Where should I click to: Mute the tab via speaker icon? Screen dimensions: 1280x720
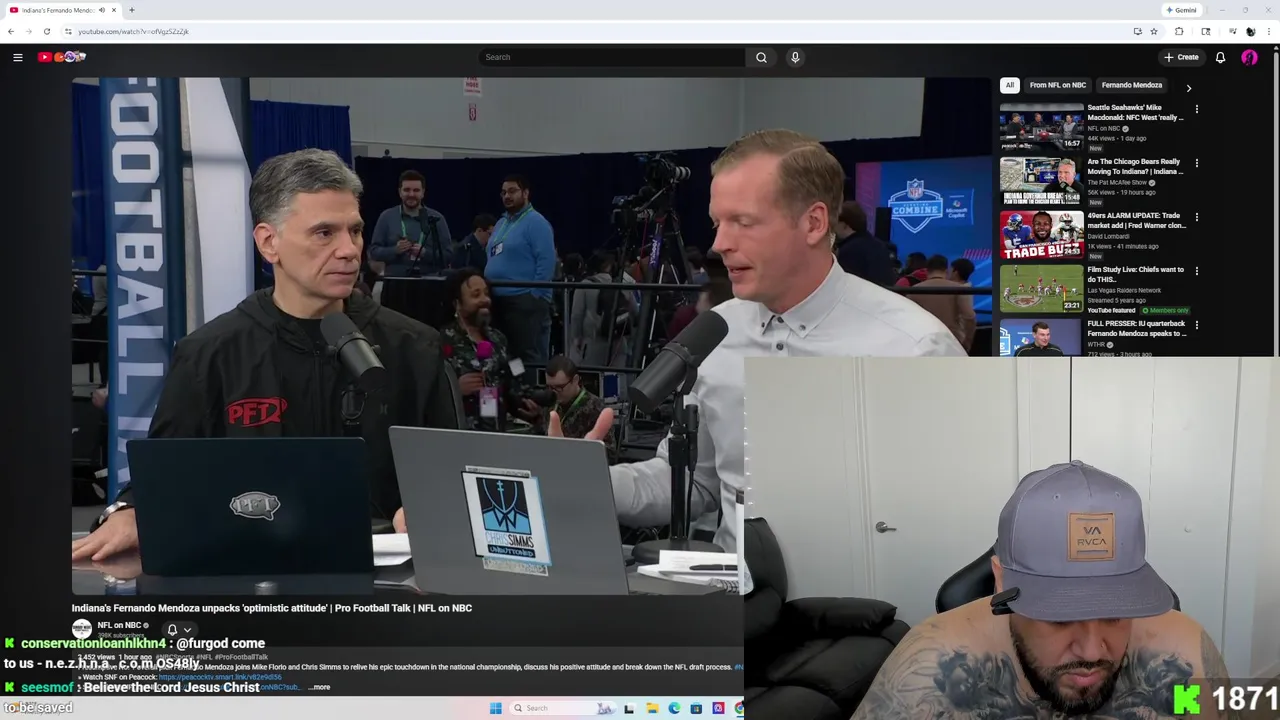pyautogui.click(x=102, y=10)
